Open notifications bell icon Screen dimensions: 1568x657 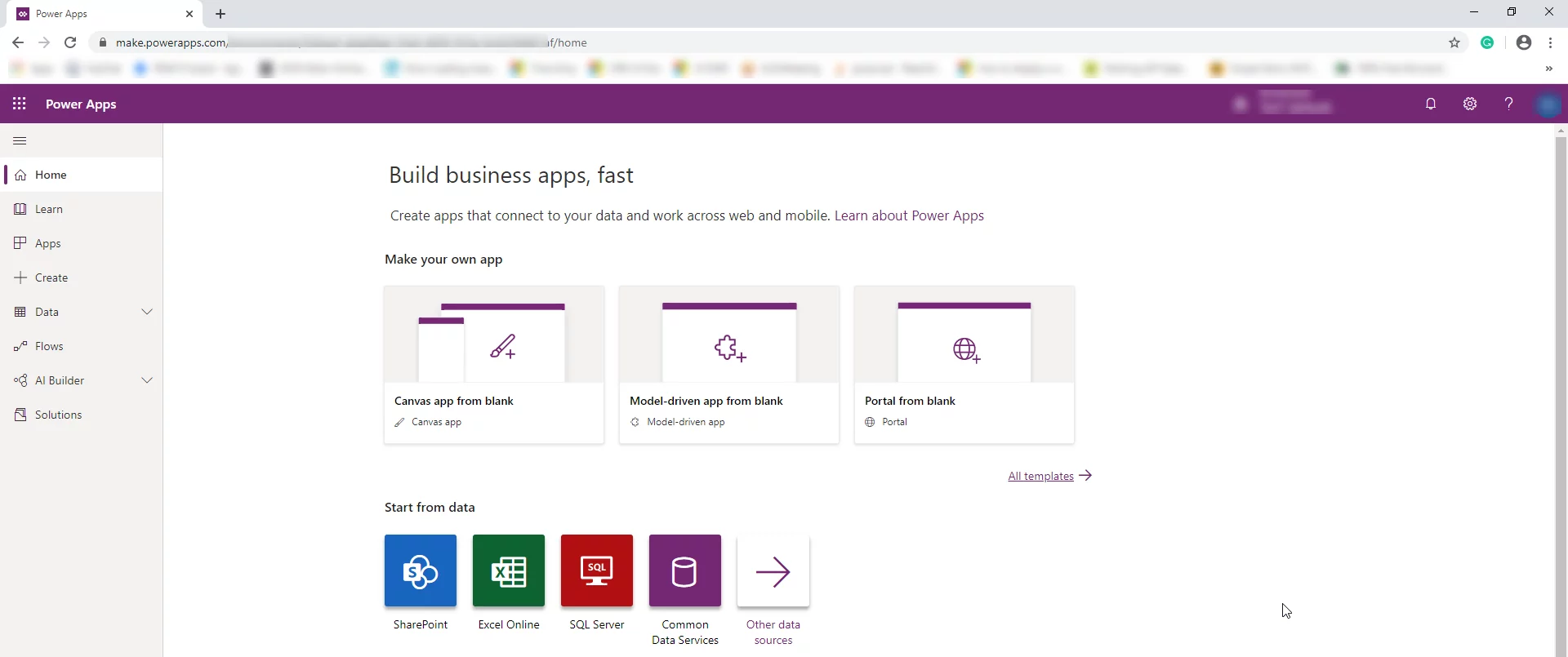(1431, 104)
